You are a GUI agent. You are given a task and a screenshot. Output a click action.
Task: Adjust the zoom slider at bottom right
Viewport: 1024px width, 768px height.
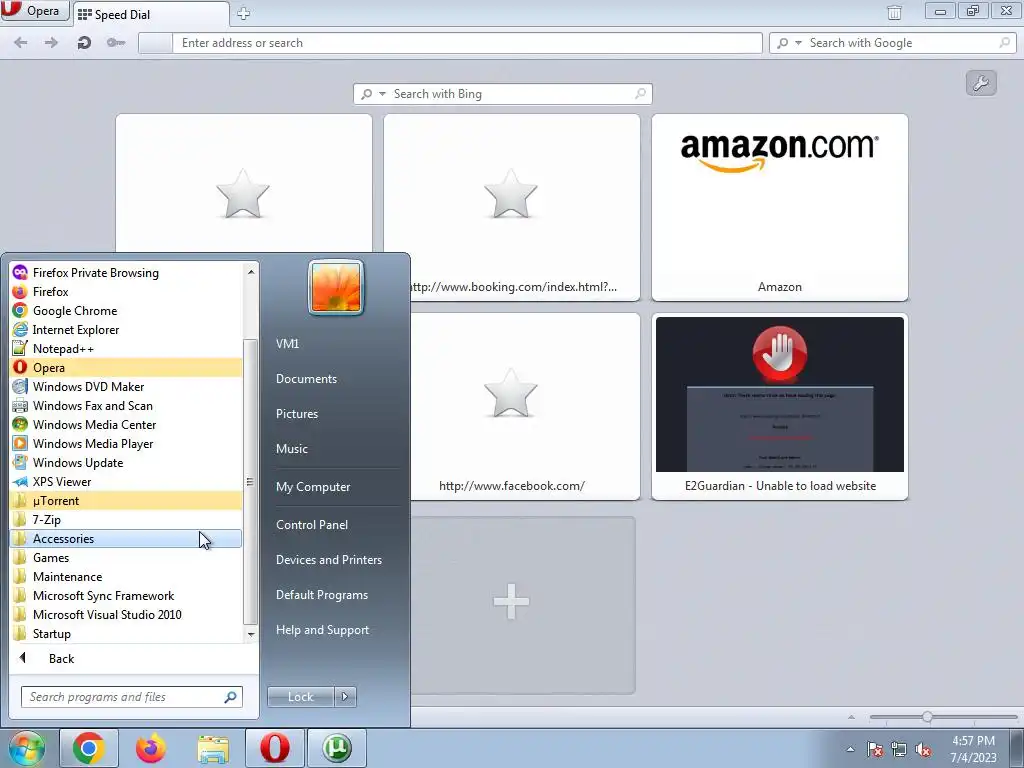click(x=927, y=717)
